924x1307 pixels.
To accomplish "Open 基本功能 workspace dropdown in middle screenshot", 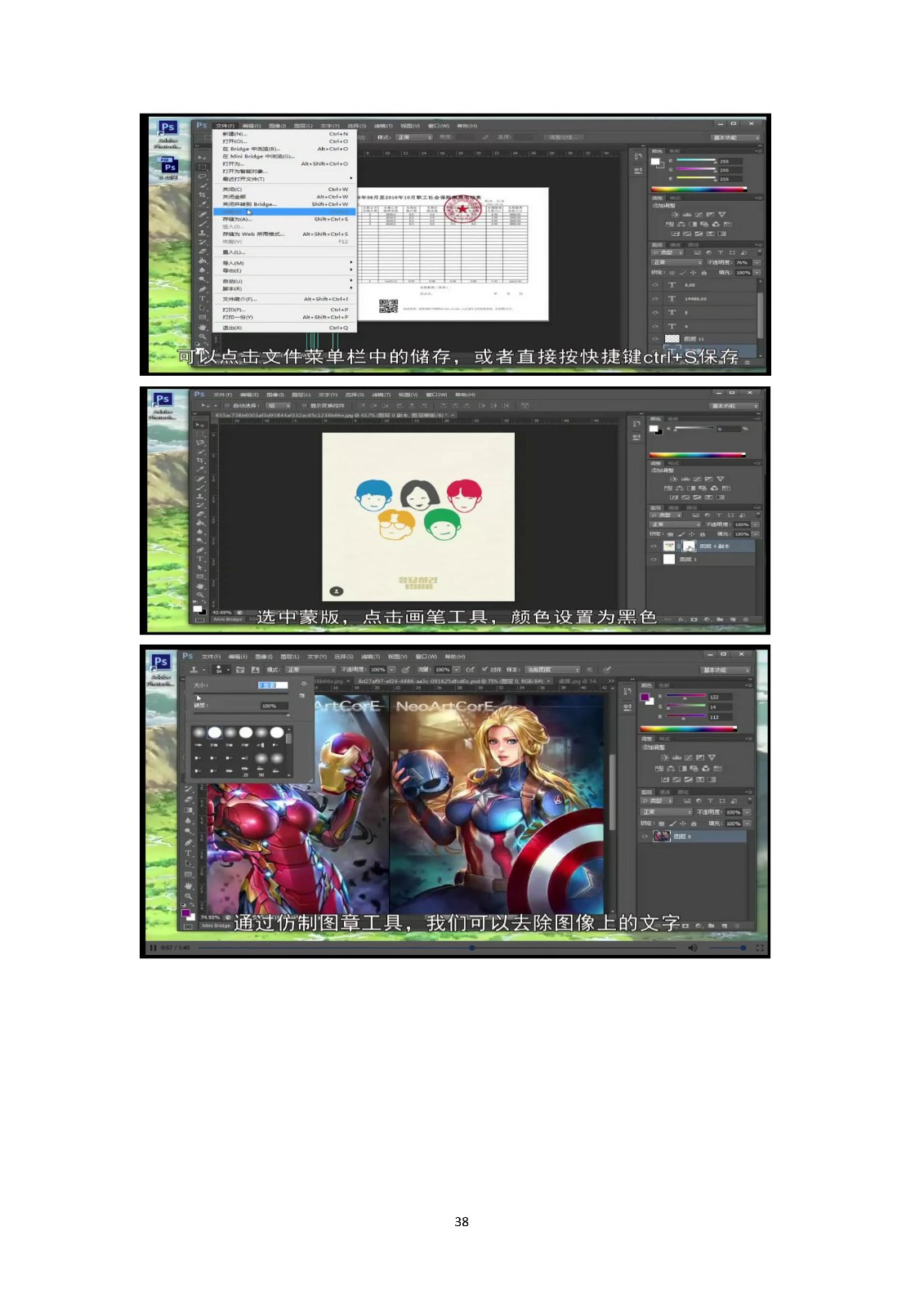I will [733, 406].
